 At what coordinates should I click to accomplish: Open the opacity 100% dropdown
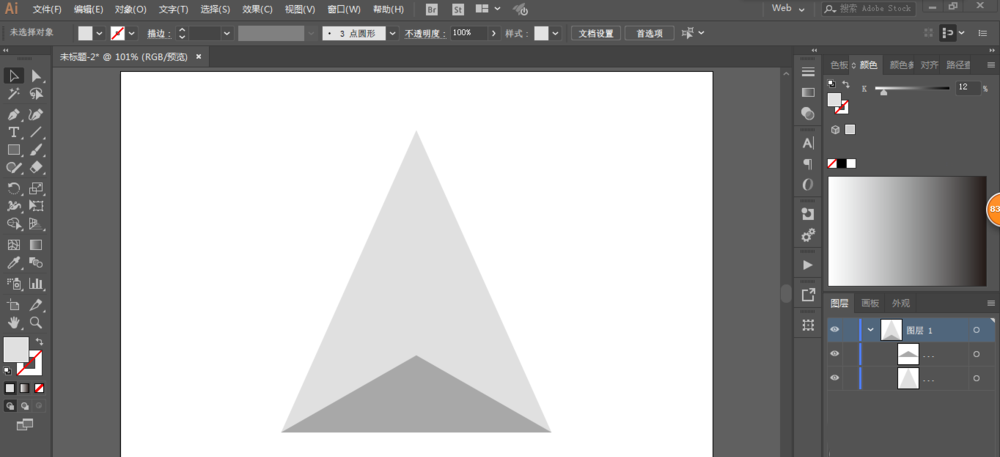click(x=493, y=33)
